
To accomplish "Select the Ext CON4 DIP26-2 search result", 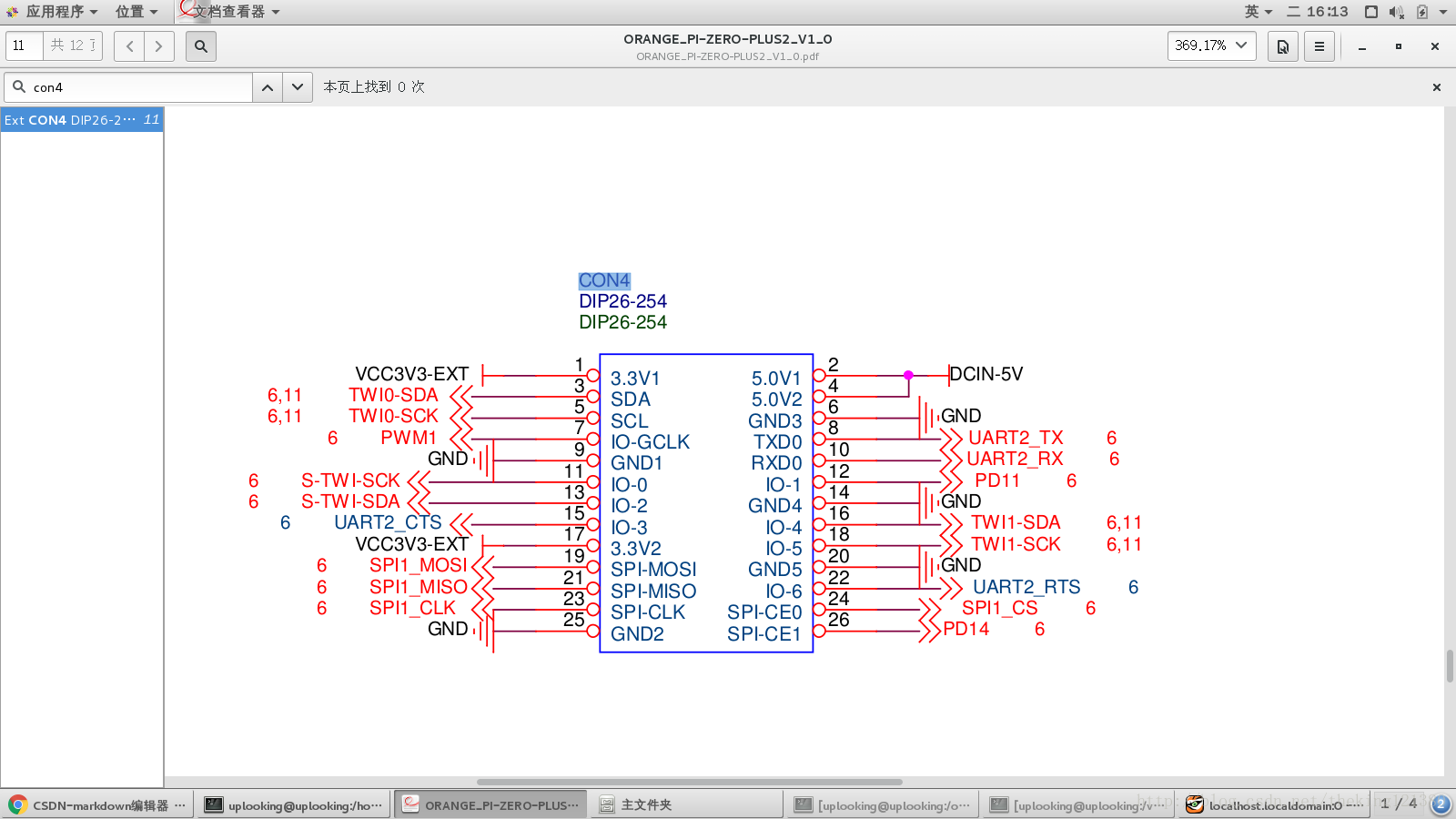I will 82,119.
